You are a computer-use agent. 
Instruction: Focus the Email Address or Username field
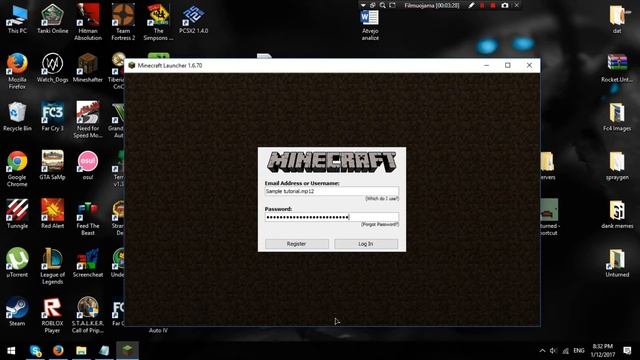[x=331, y=191]
